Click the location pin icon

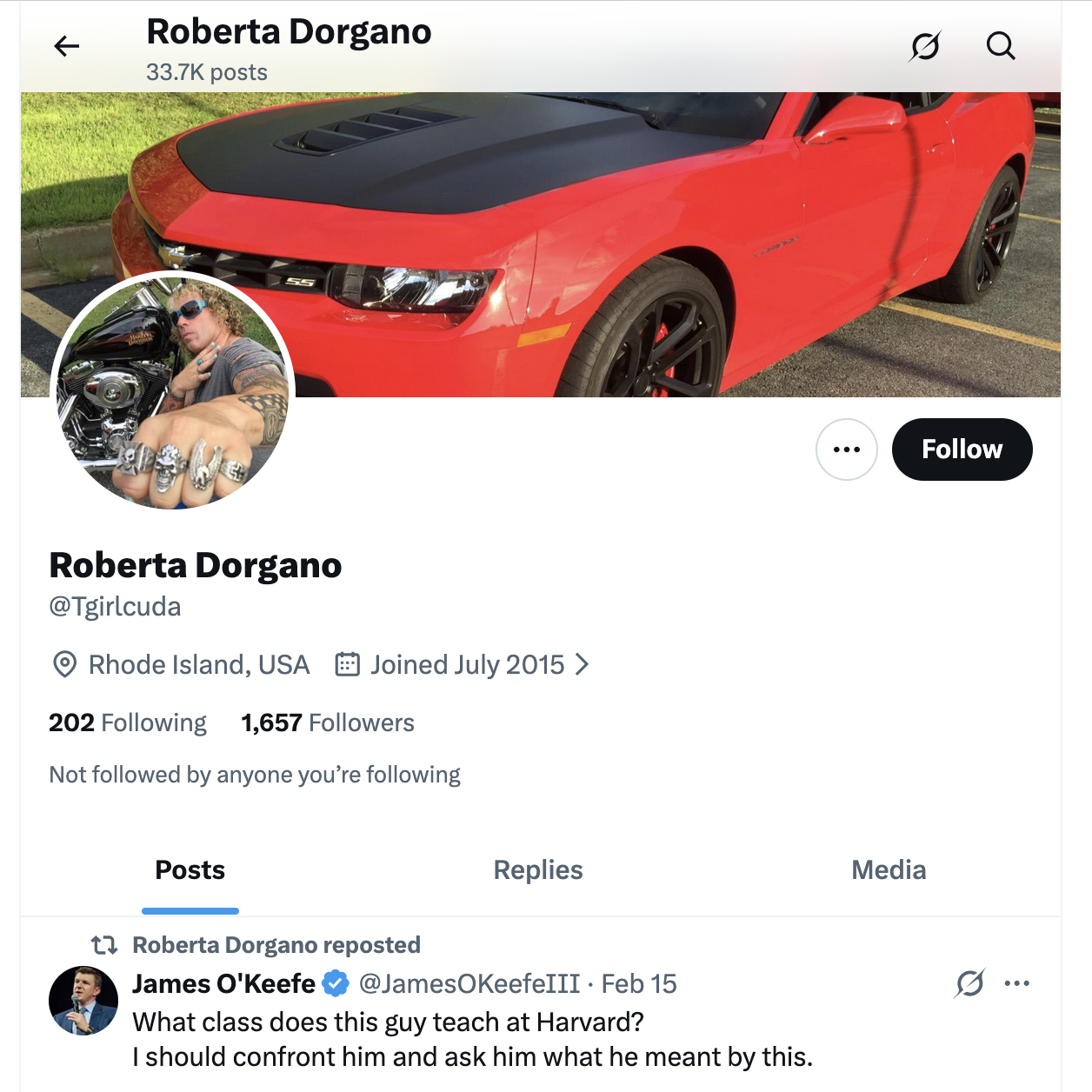coord(65,665)
